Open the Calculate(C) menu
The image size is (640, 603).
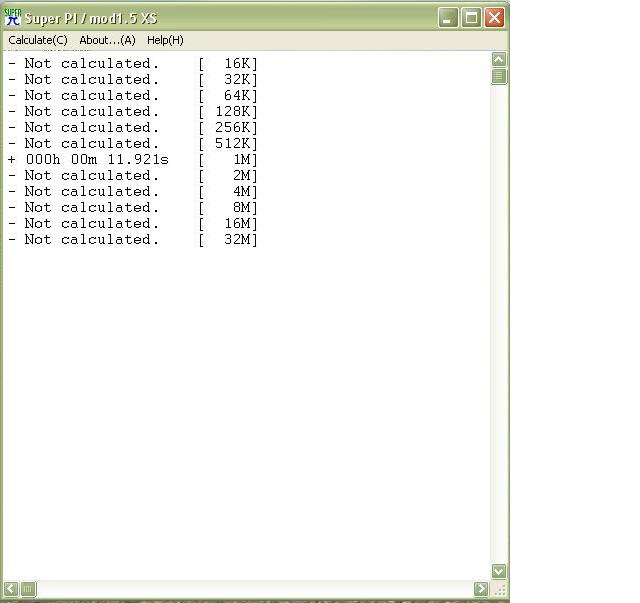38,40
